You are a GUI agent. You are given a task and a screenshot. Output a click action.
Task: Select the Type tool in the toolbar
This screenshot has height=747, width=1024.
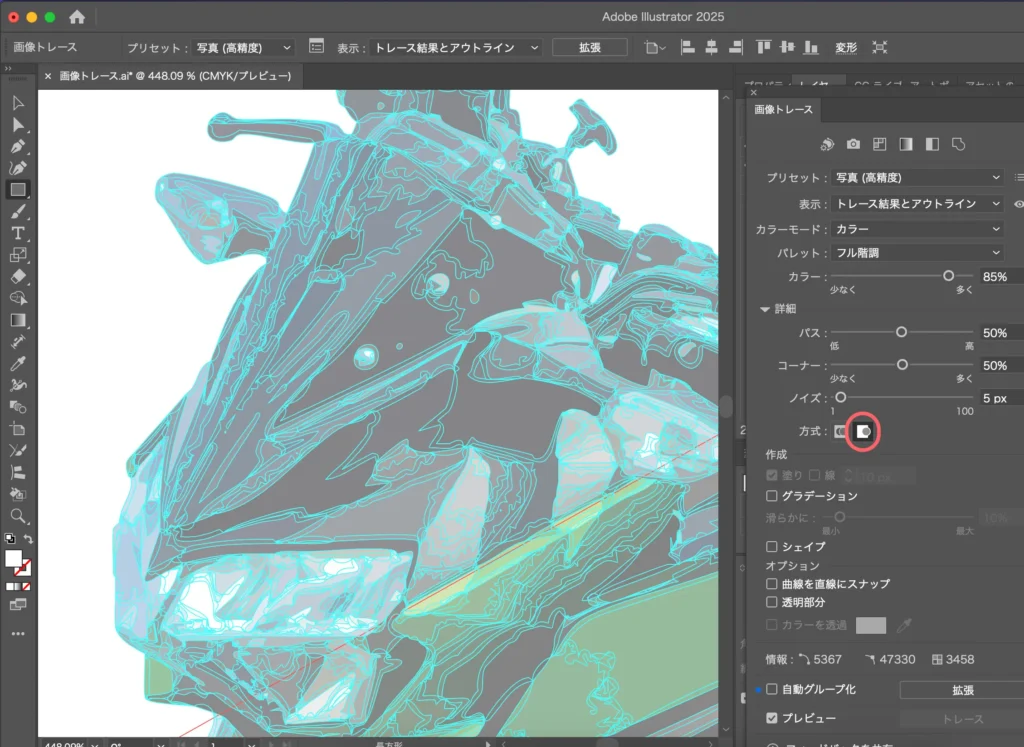(x=18, y=232)
